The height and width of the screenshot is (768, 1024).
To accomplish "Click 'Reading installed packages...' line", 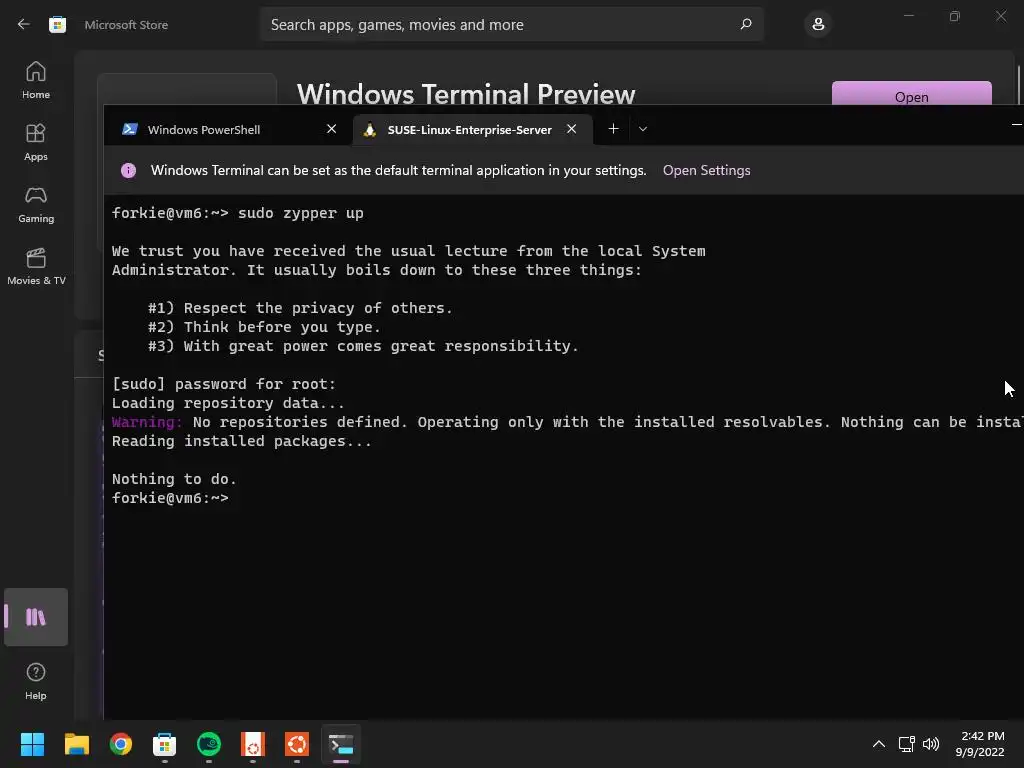I will tap(242, 441).
